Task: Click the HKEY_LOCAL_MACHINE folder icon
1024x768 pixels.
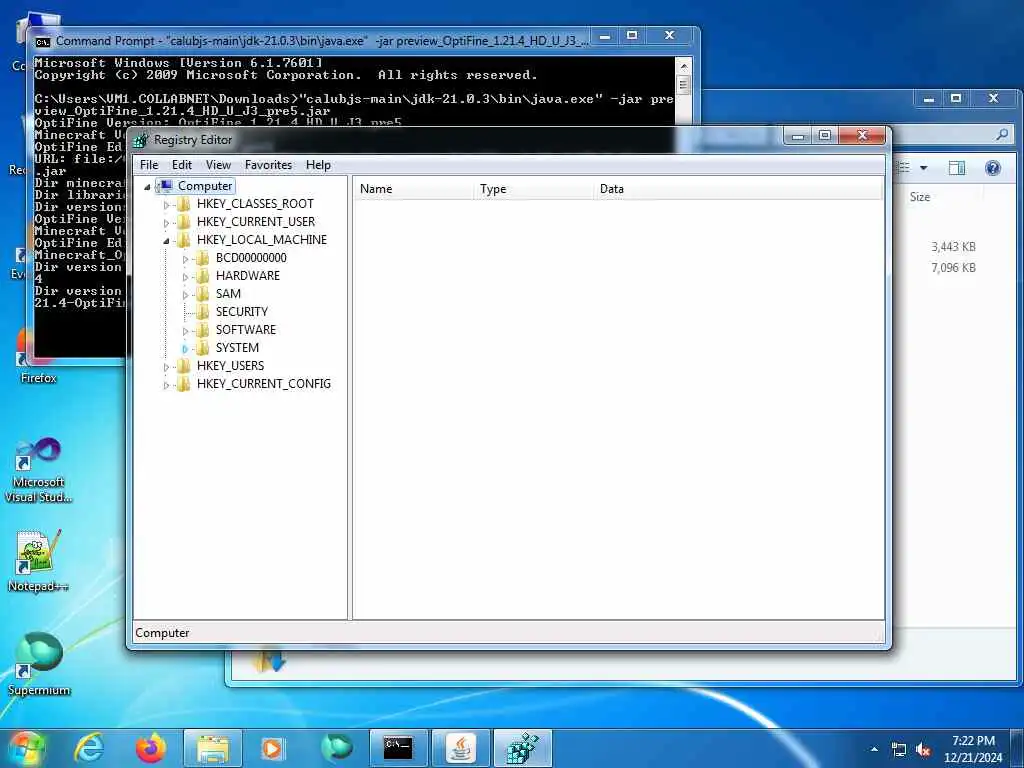Action: [184, 240]
